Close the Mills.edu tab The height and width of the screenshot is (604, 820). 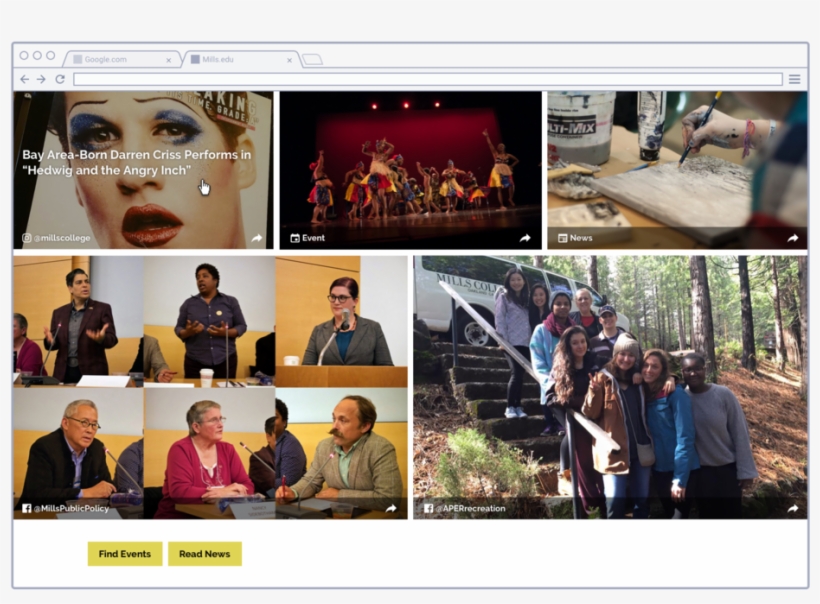[289, 60]
